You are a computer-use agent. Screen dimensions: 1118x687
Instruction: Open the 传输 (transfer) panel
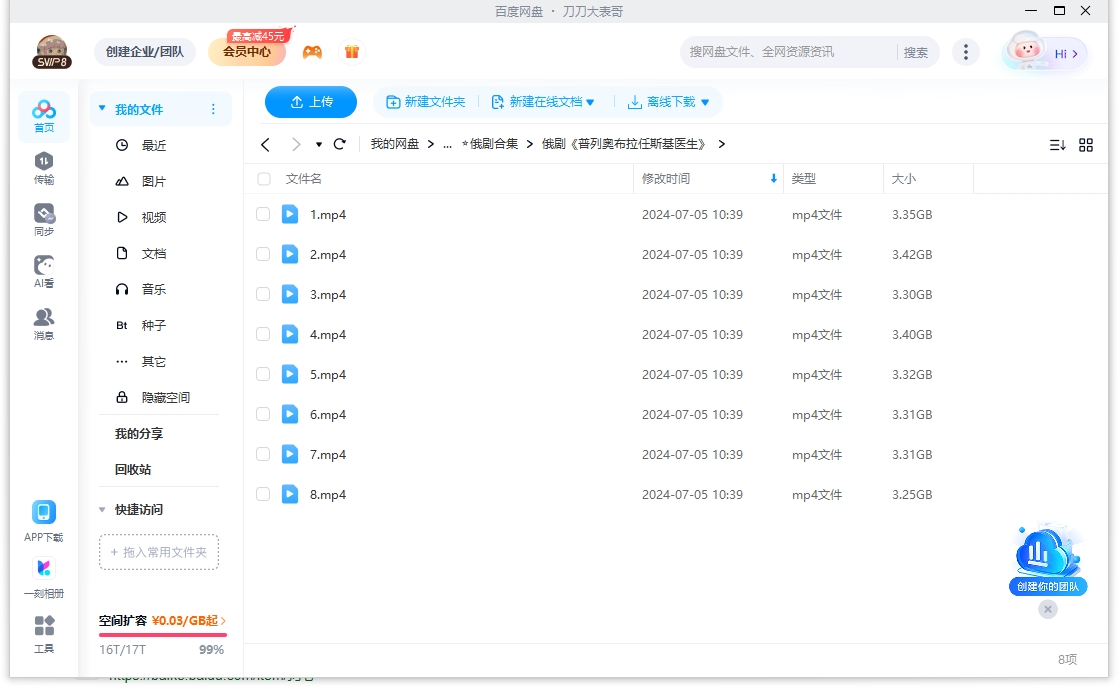(43, 165)
